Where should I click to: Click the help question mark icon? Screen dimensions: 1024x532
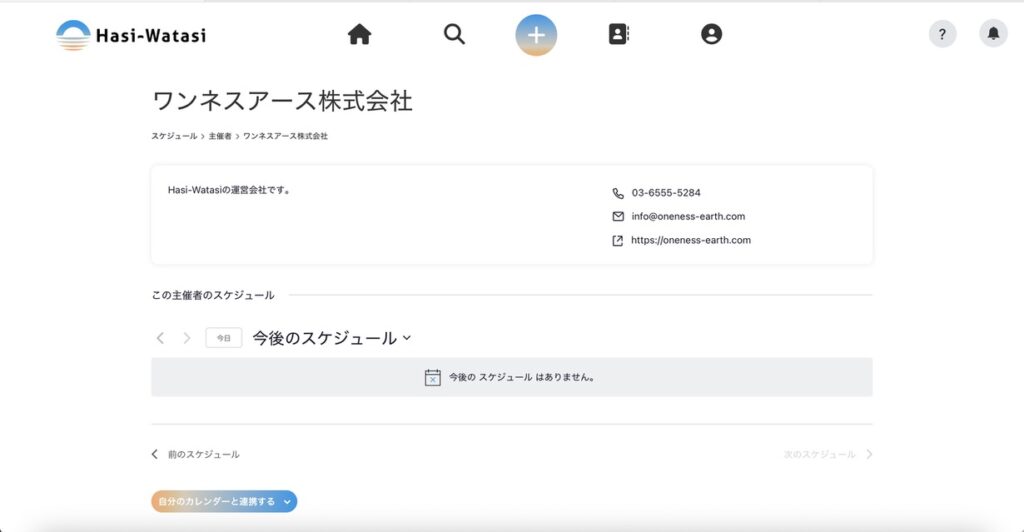click(942, 34)
